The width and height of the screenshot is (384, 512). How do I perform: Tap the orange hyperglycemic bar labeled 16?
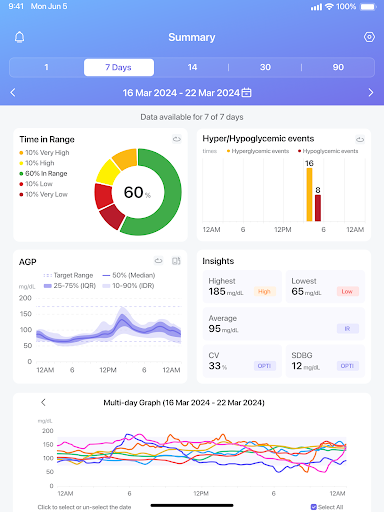(x=309, y=194)
